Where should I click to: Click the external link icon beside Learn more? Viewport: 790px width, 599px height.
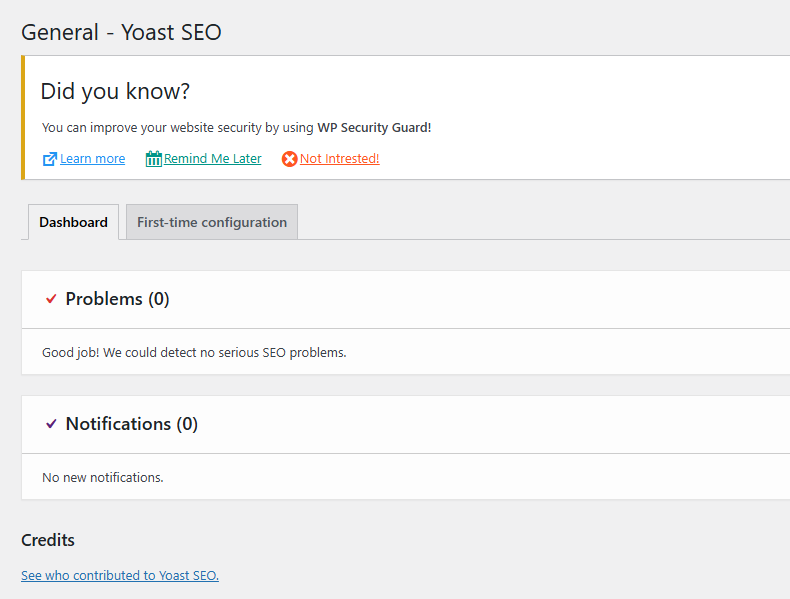(49, 159)
